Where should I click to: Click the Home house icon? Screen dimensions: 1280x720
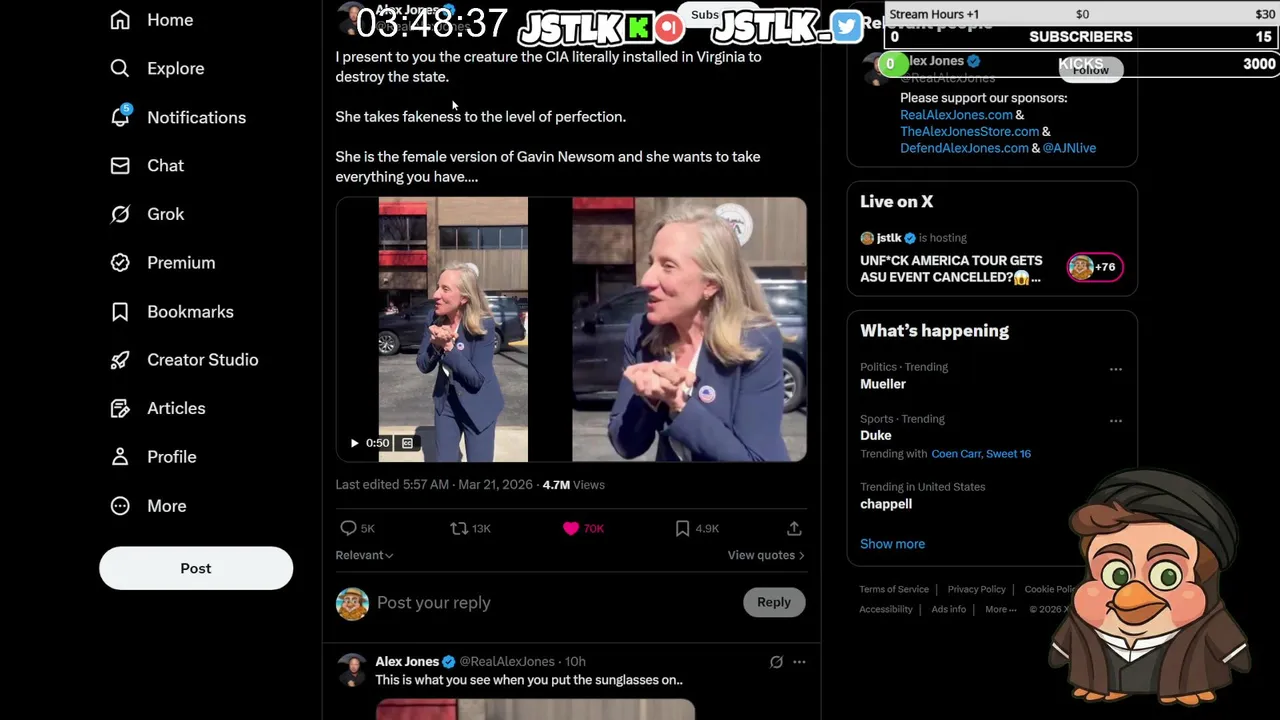click(120, 20)
